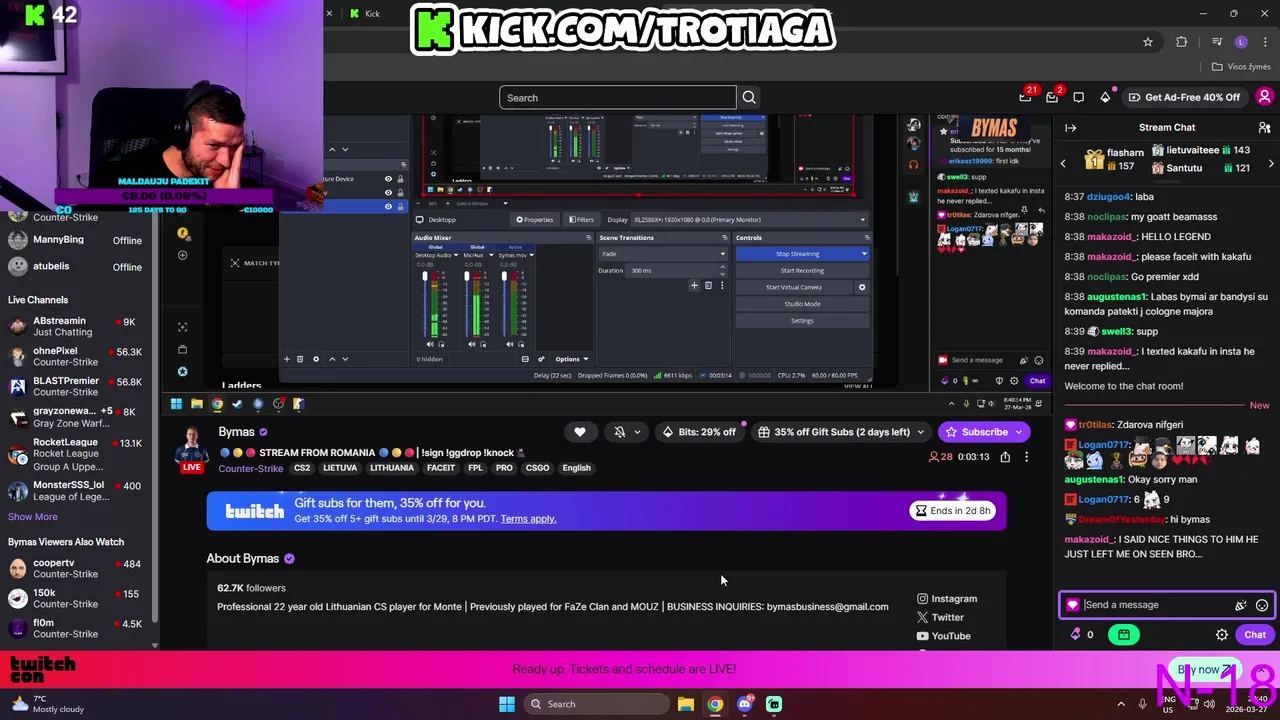Open Twitch notifications with 21 badge

point(1026,97)
